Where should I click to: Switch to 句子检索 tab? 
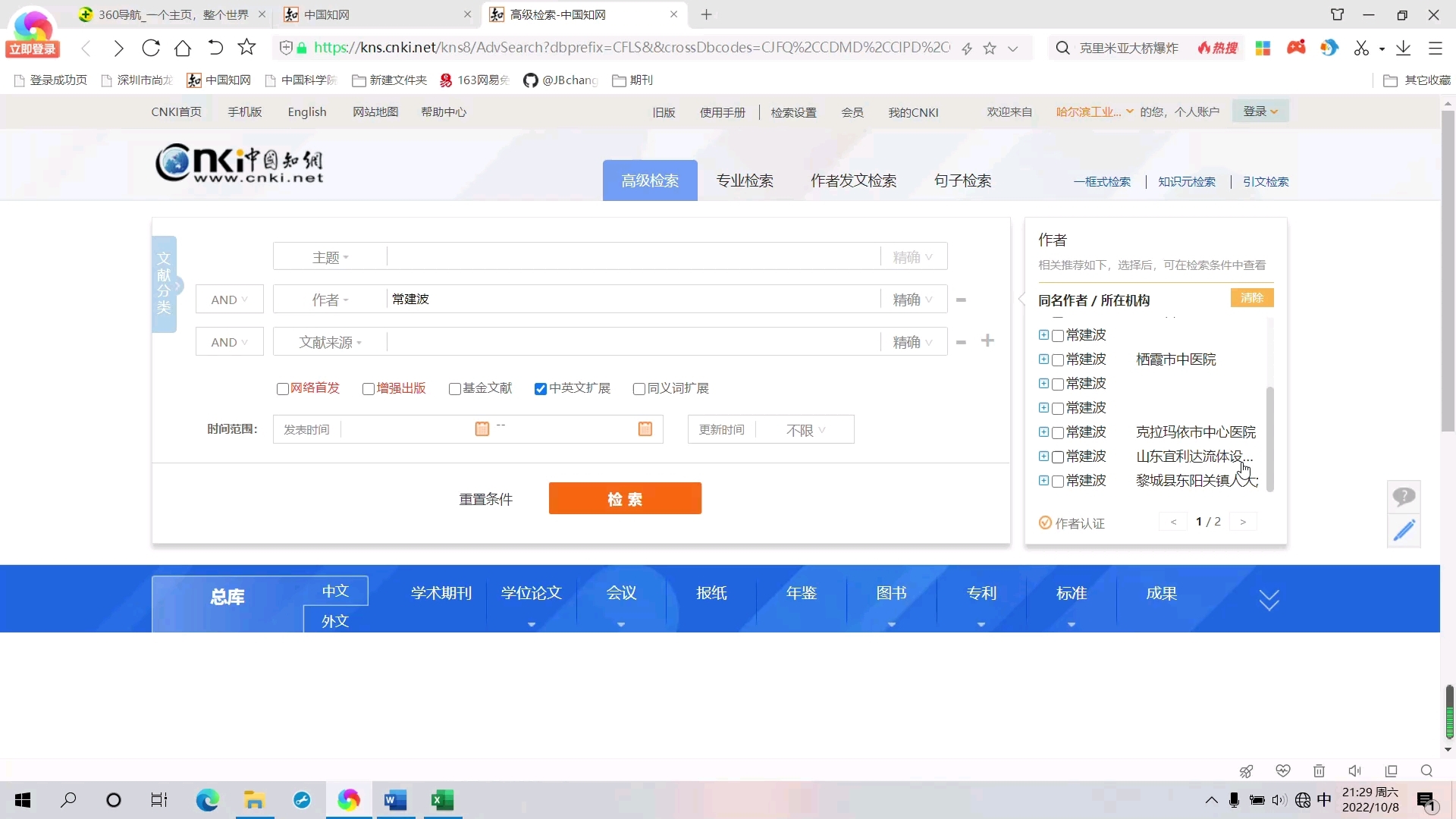click(962, 180)
